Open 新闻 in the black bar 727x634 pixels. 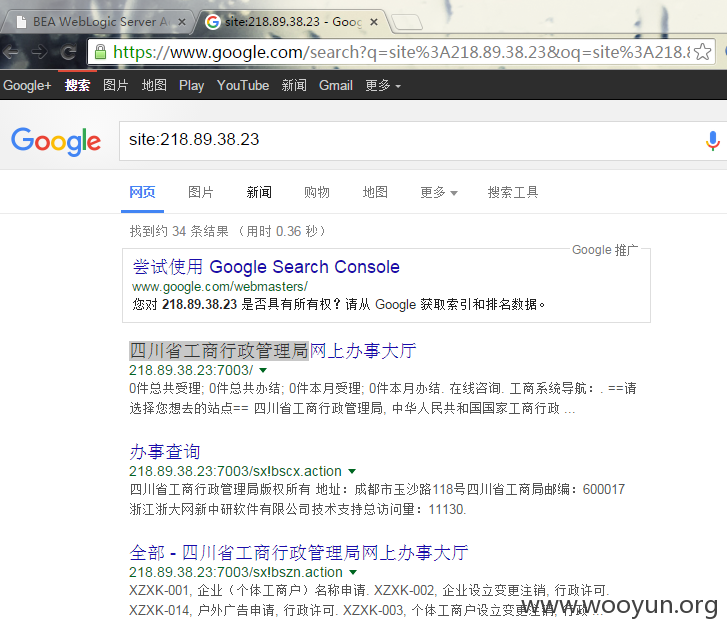click(294, 85)
